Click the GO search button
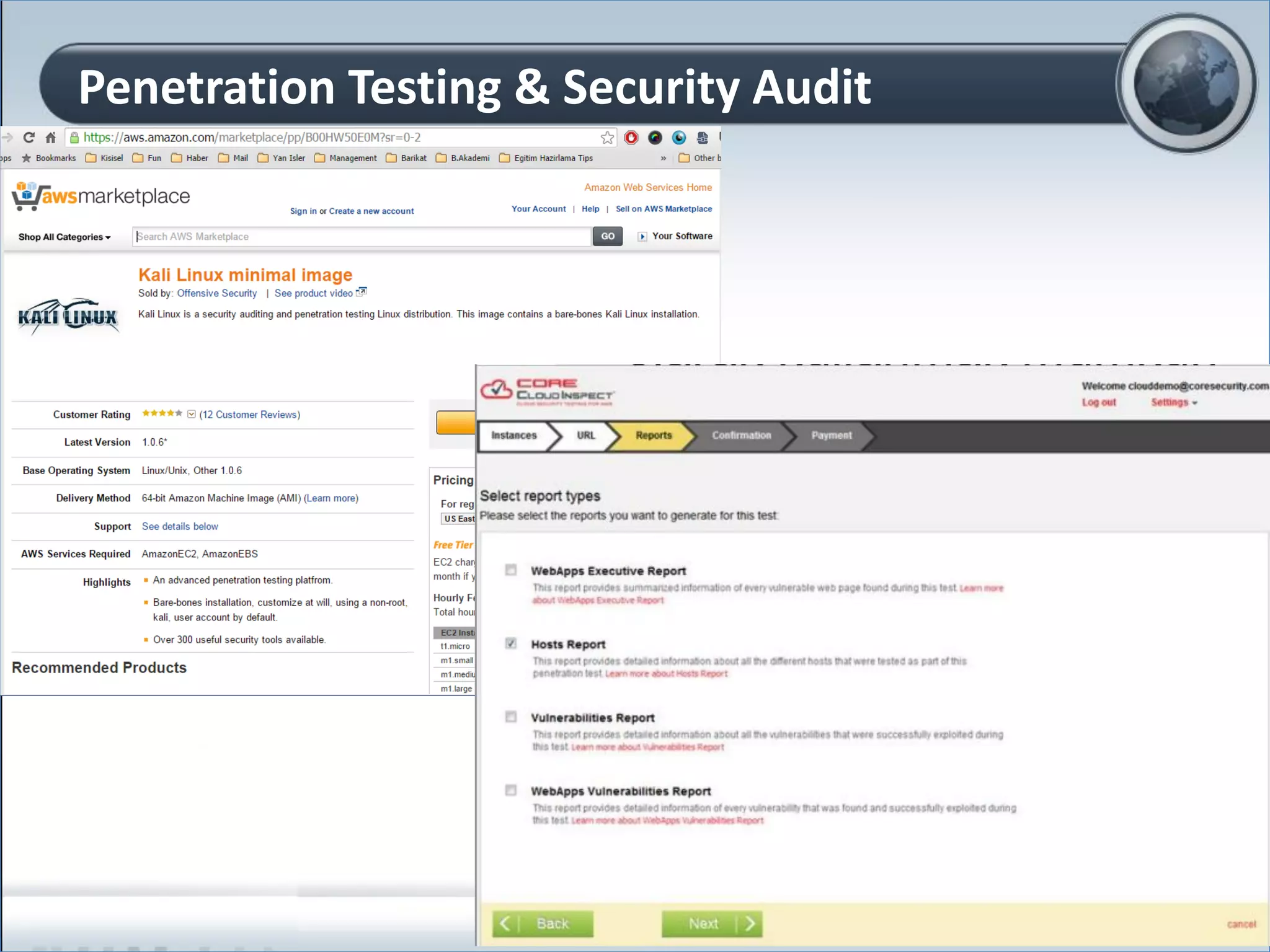Screen dimensions: 1270x952 coord(608,236)
